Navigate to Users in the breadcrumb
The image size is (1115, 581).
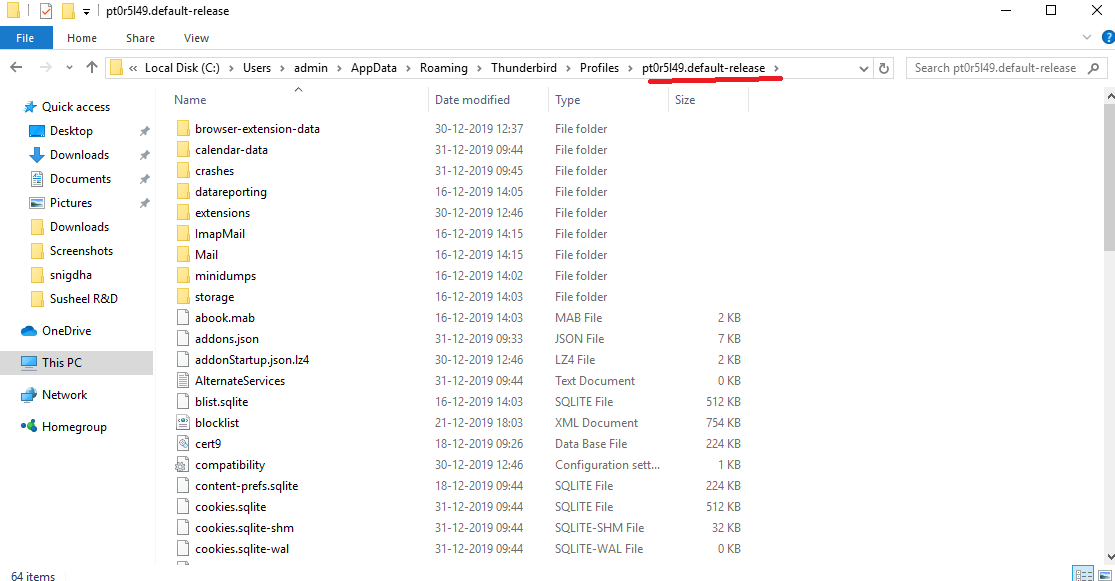click(x=257, y=68)
